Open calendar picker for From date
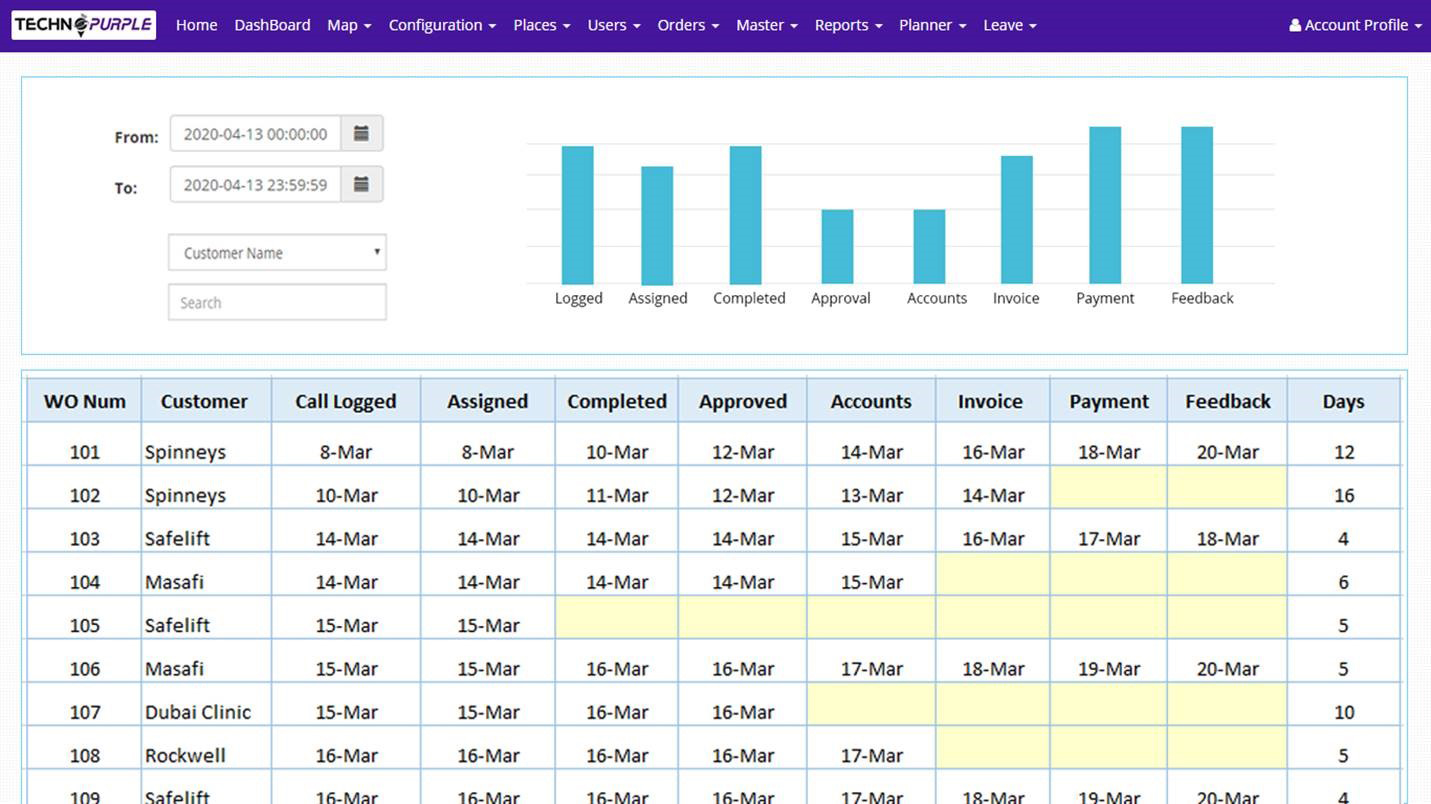The height and width of the screenshot is (804, 1431). point(362,133)
